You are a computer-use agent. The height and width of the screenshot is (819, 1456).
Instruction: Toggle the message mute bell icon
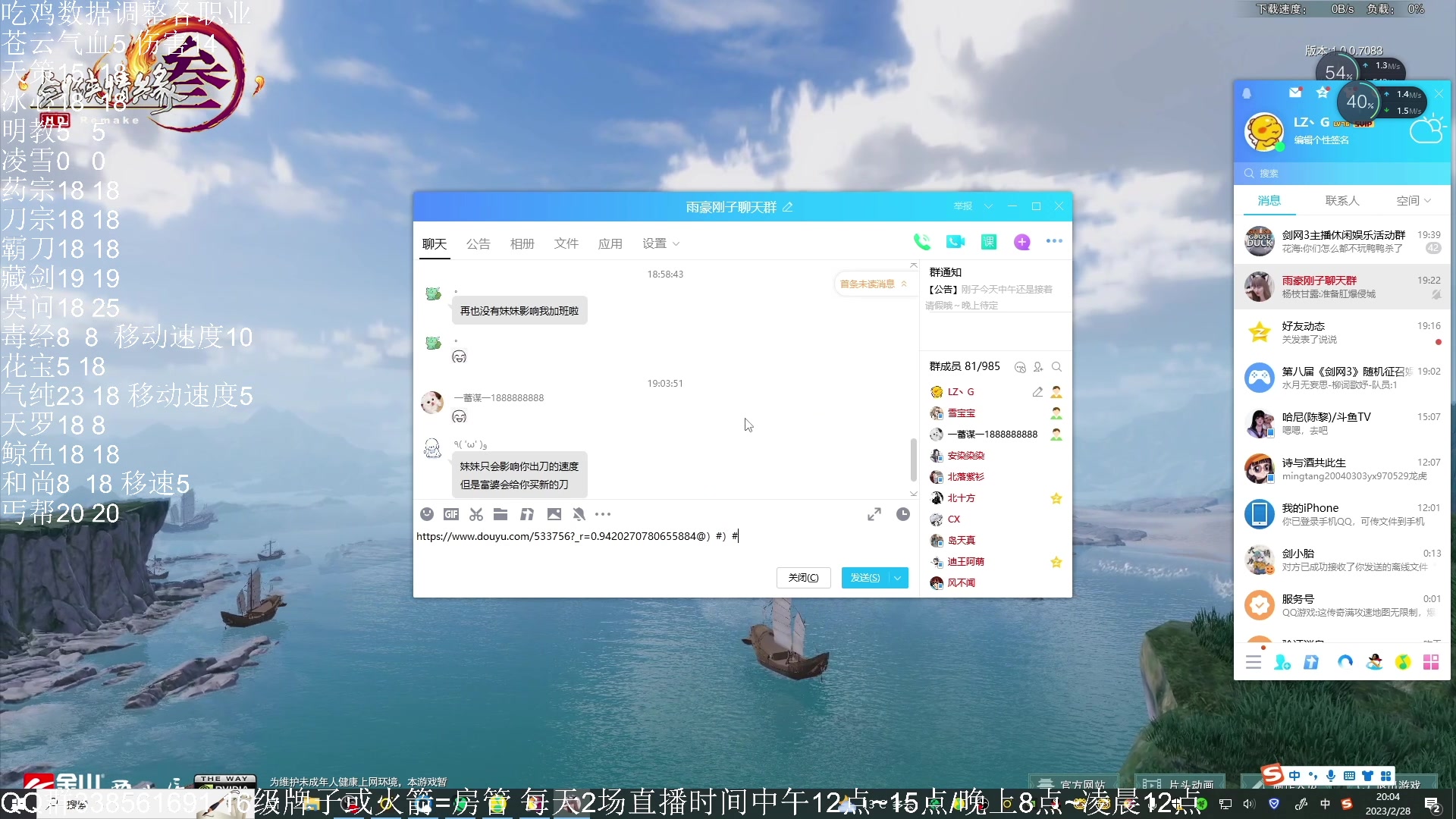(x=579, y=514)
